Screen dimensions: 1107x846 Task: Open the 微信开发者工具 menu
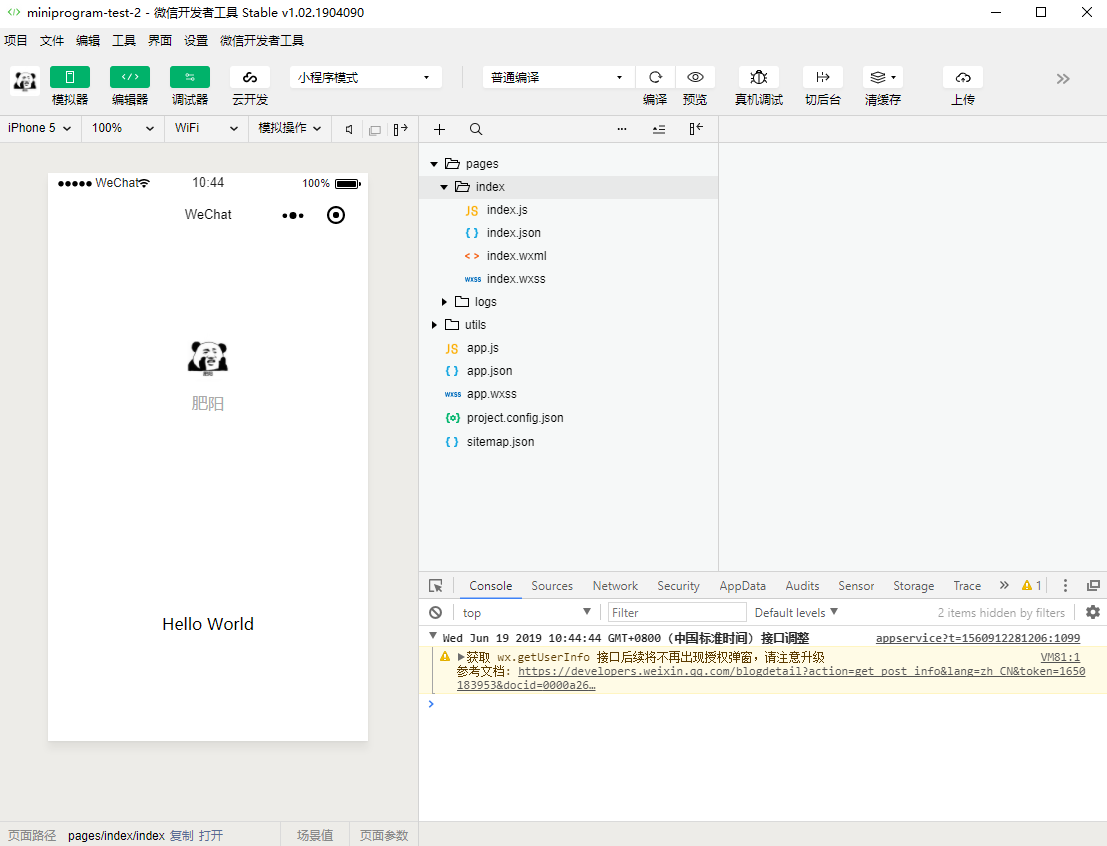coord(262,41)
